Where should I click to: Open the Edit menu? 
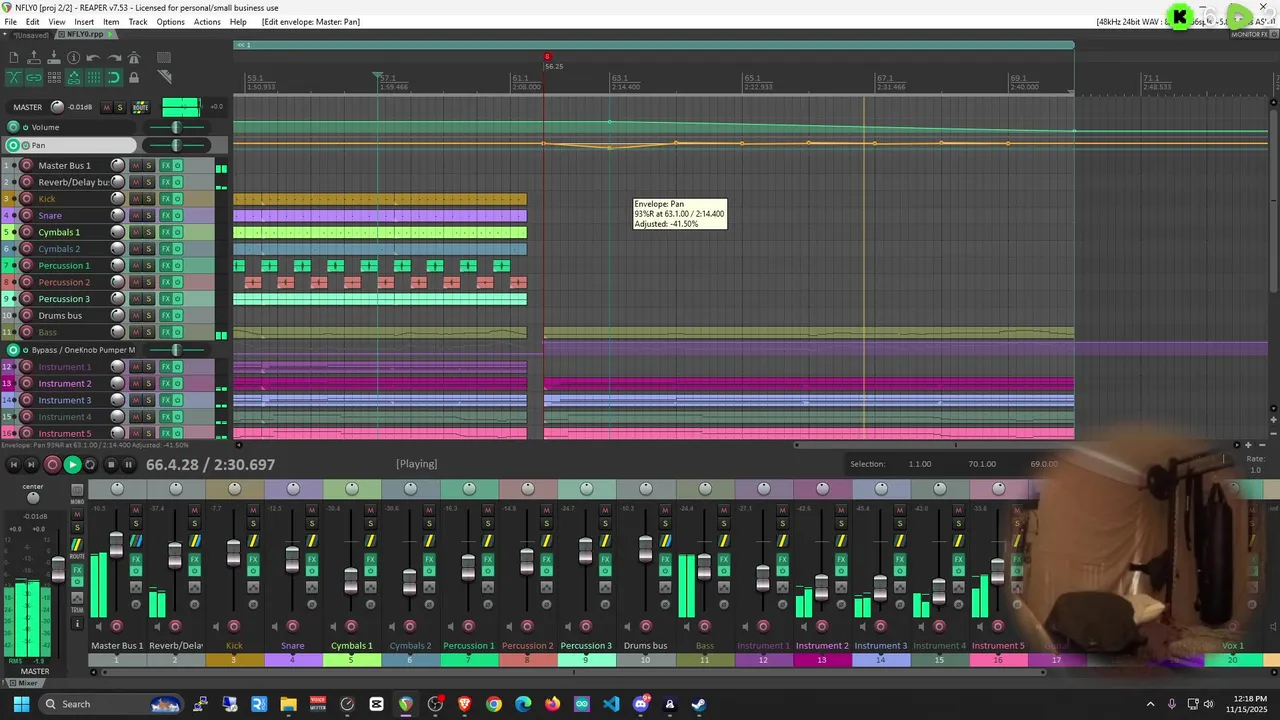[x=33, y=21]
